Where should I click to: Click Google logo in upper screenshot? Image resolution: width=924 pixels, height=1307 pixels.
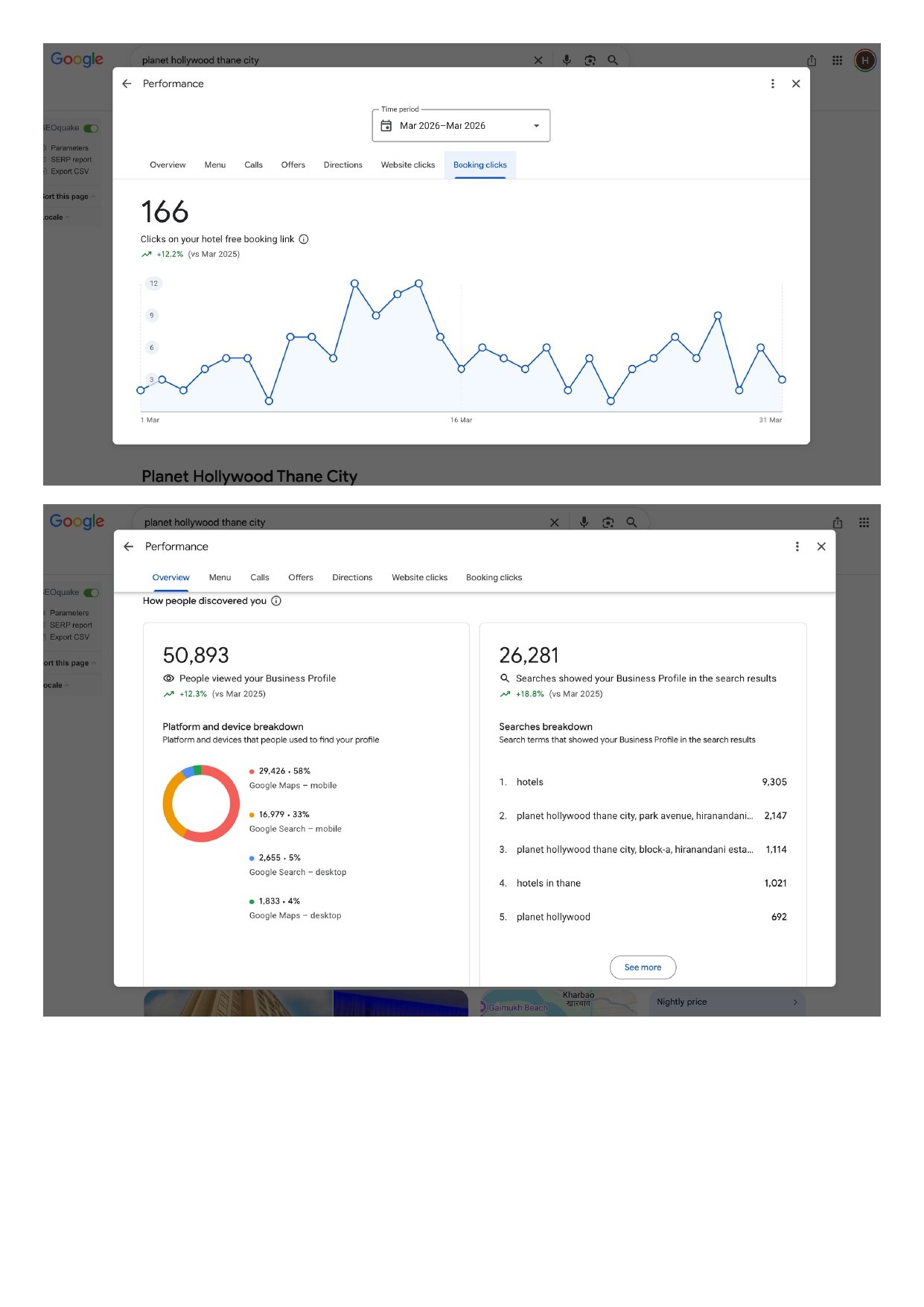[x=77, y=59]
